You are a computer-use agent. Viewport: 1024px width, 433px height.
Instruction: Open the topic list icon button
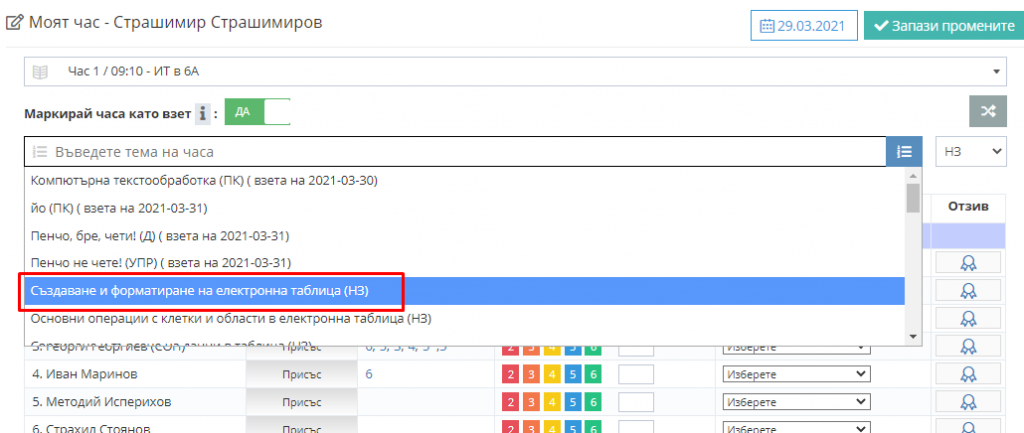click(904, 152)
